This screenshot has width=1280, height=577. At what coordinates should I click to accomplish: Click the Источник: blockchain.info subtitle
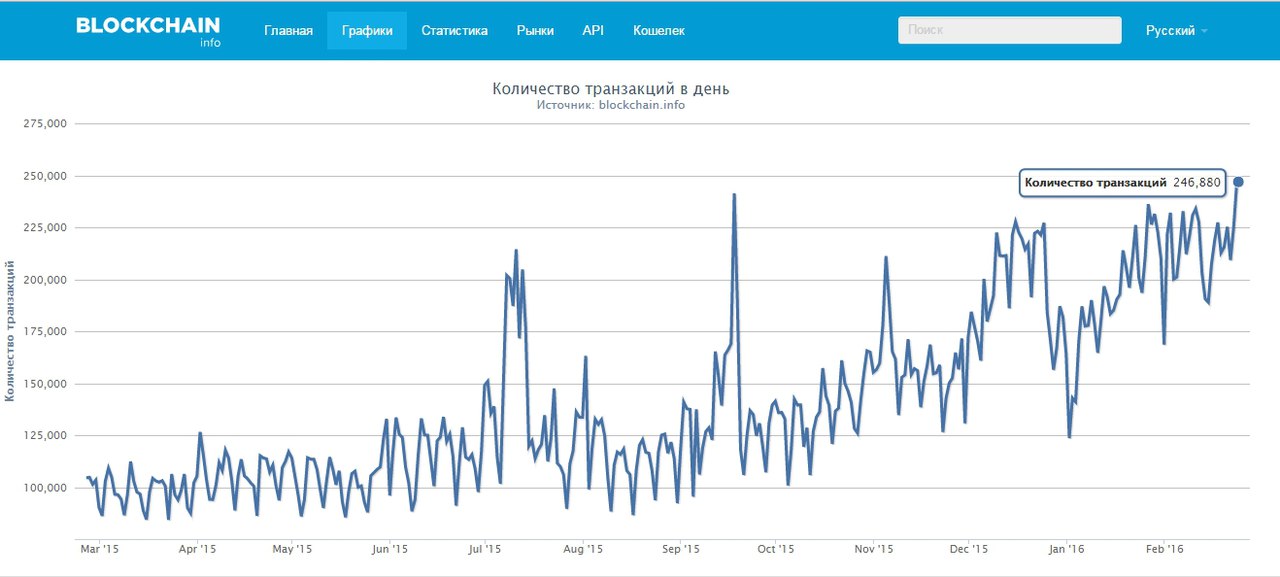click(x=610, y=105)
